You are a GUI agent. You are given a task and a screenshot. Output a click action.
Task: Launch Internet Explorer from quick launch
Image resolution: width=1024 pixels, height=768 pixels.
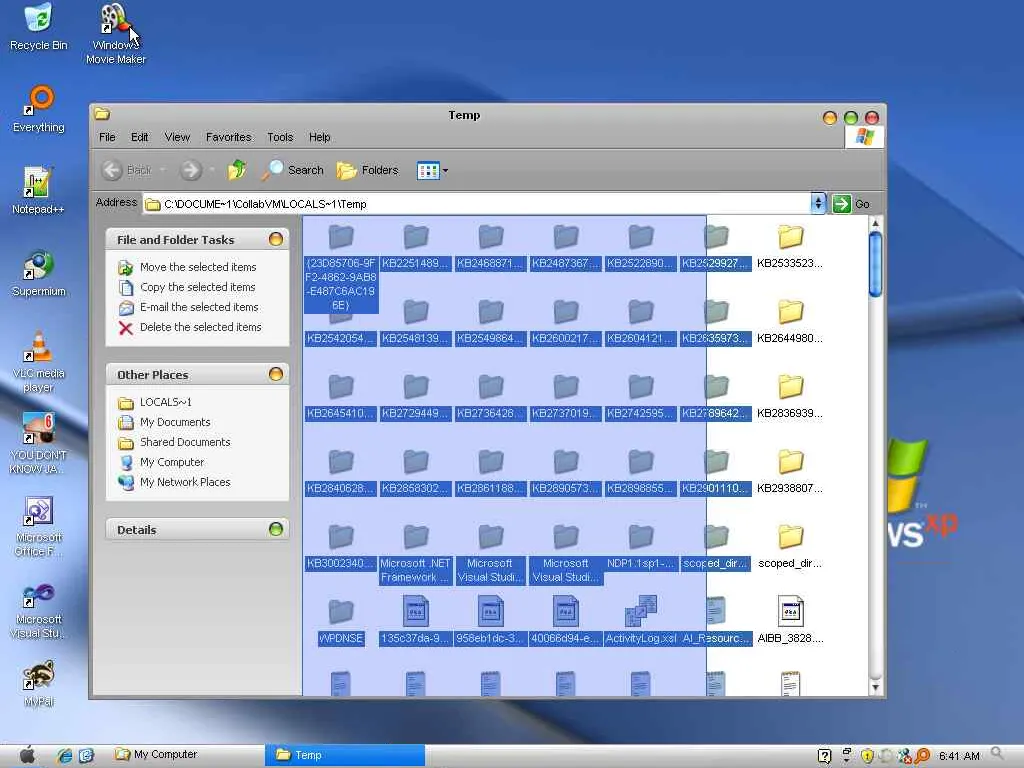click(64, 756)
